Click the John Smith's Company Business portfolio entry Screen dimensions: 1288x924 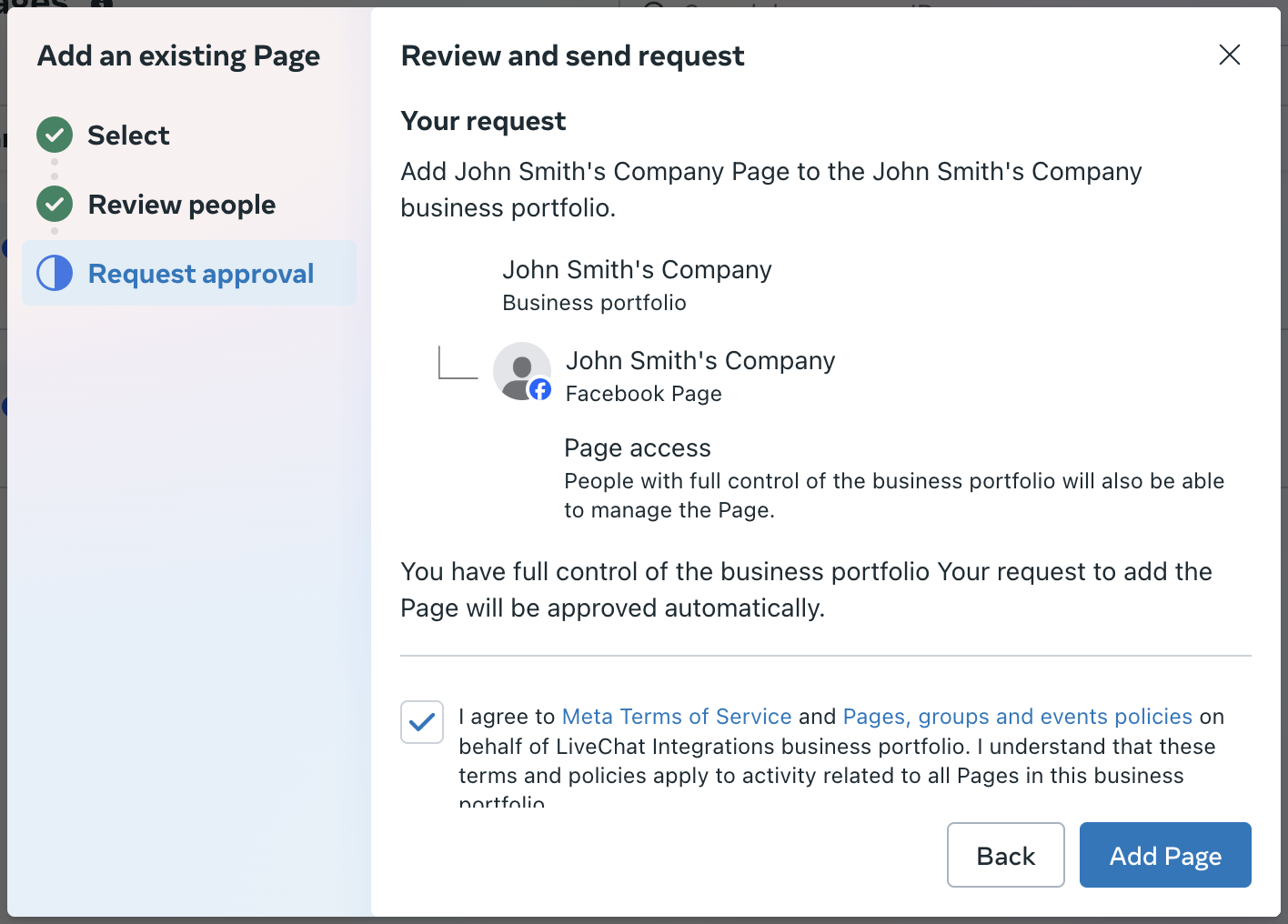coord(637,285)
